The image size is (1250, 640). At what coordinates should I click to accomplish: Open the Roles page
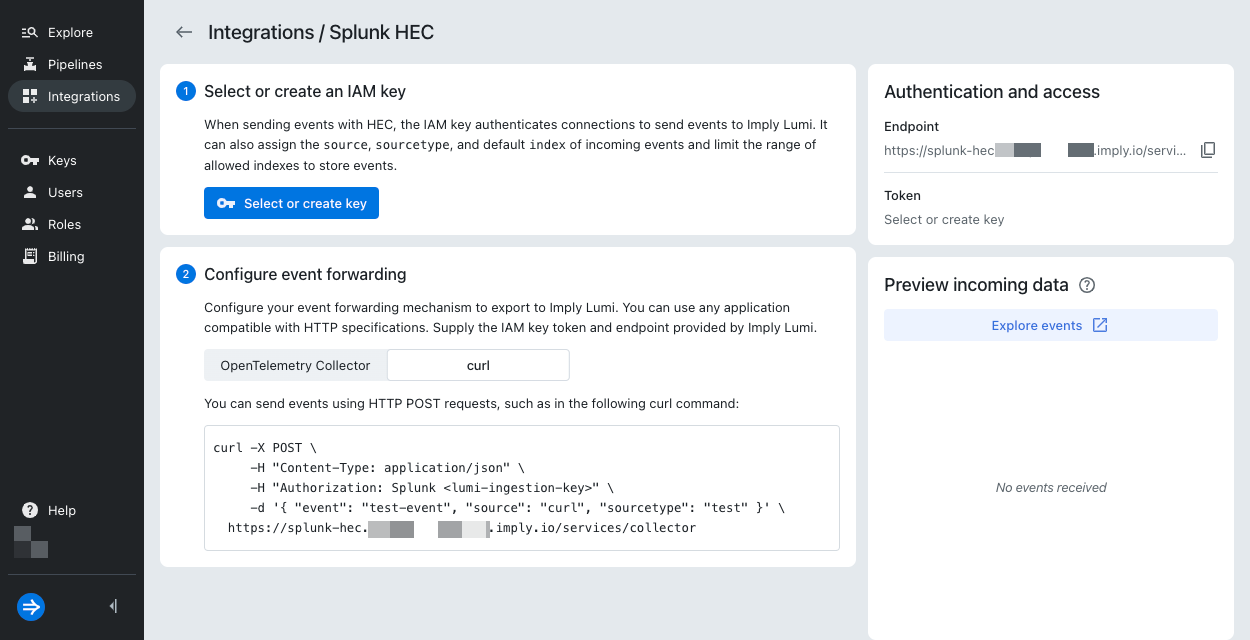tap(72, 225)
